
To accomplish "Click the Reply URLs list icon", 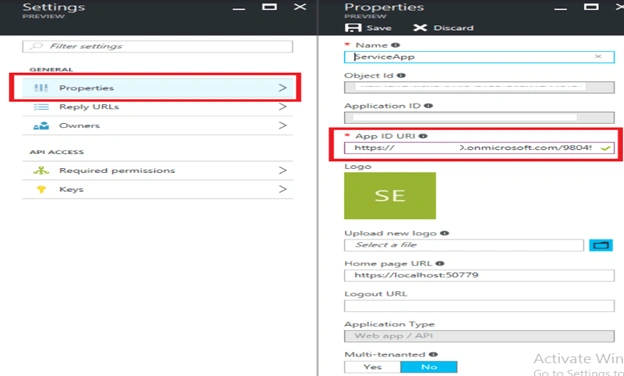I will pyautogui.click(x=41, y=107).
